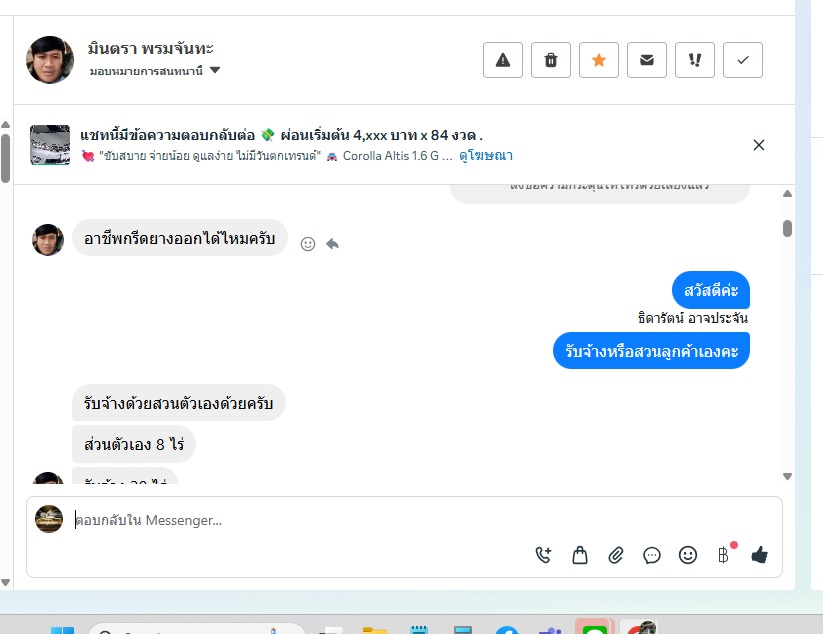Move conversation to trash

tap(551, 60)
